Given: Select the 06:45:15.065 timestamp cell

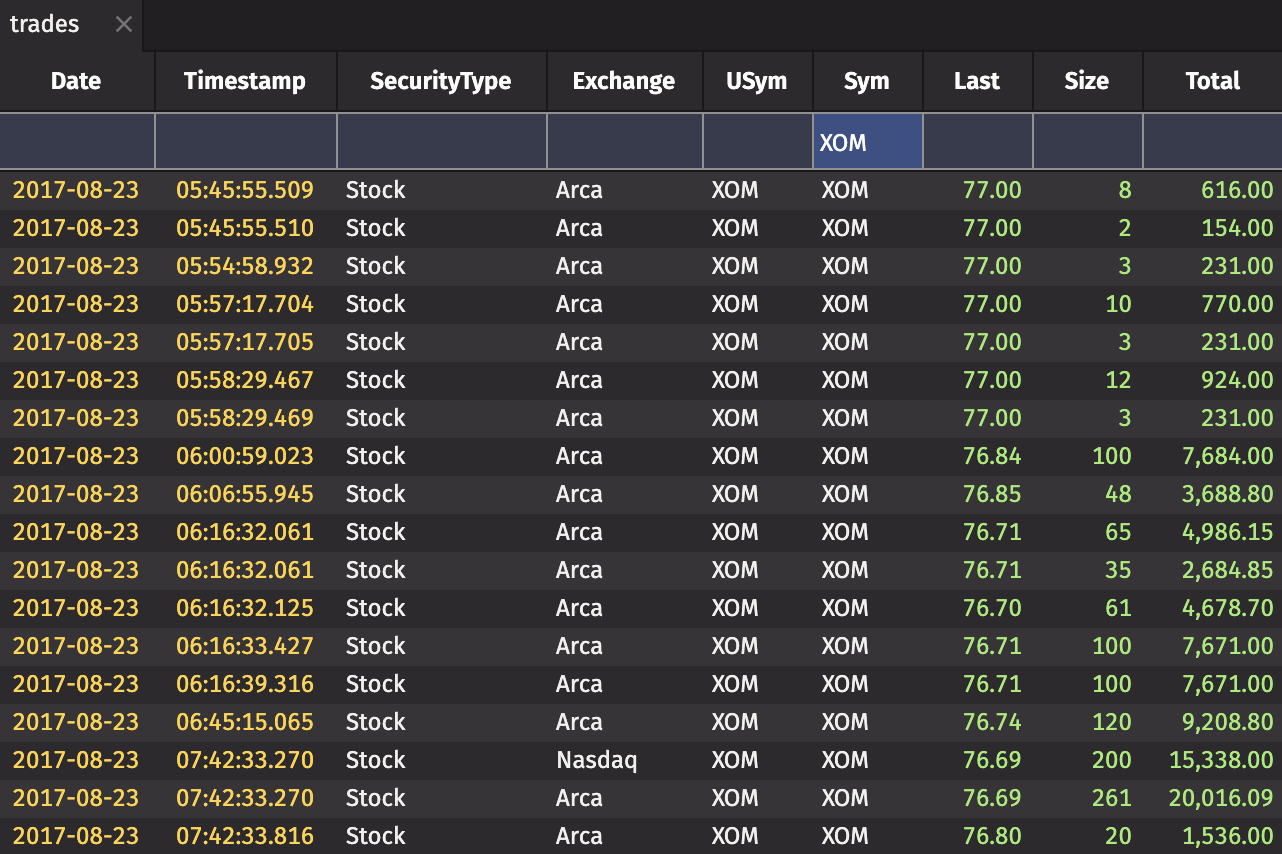Looking at the screenshot, I should 245,722.
